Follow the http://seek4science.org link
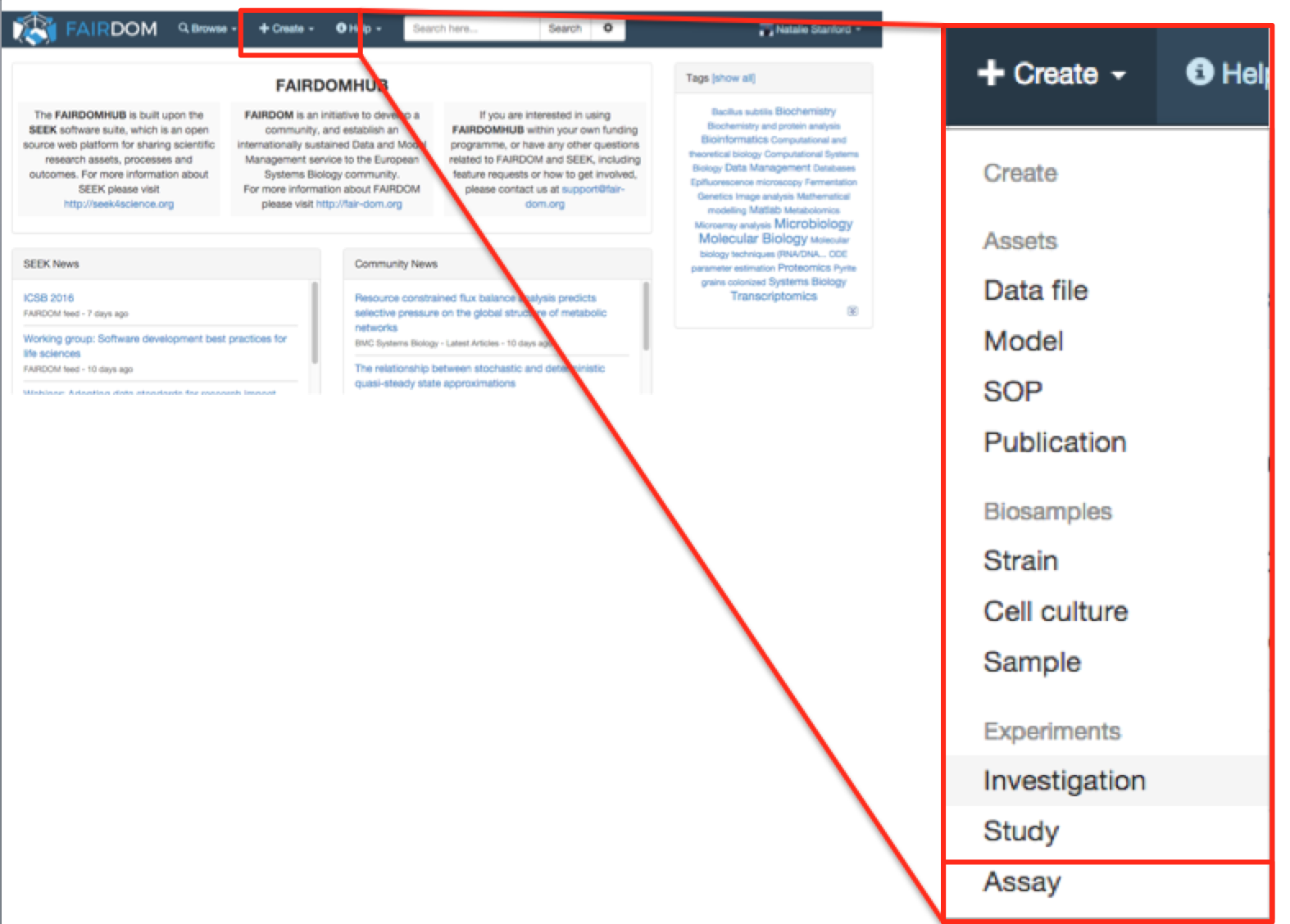This screenshot has height=924, width=1290. pyautogui.click(x=119, y=204)
